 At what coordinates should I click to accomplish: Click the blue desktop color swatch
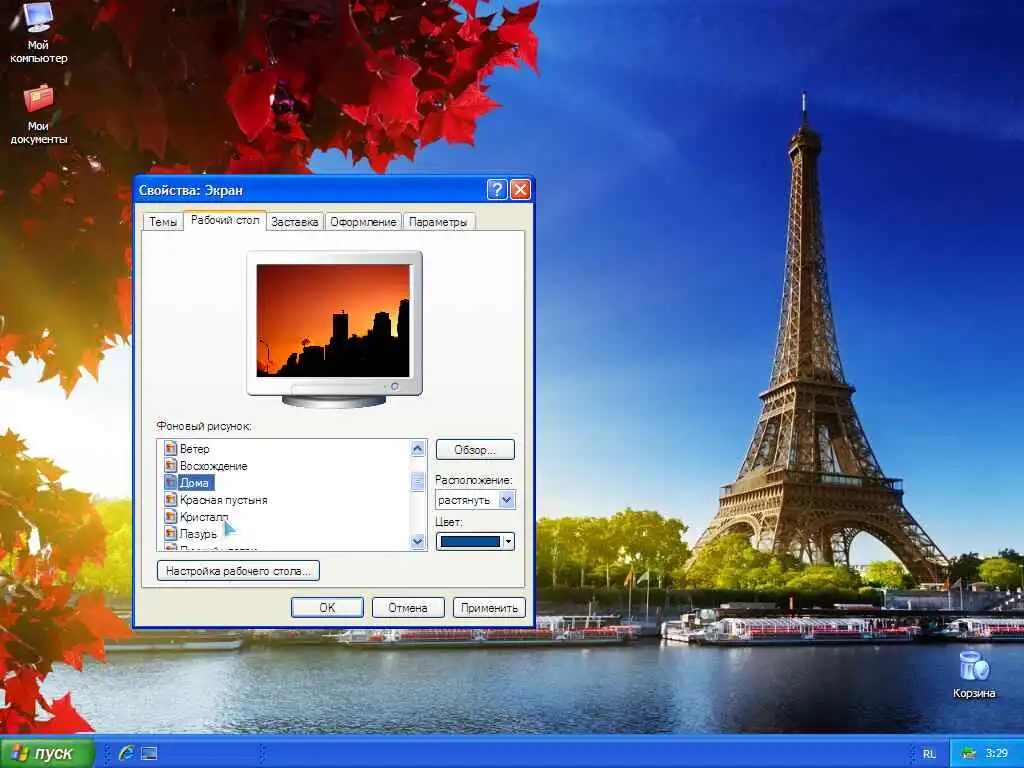coord(470,541)
